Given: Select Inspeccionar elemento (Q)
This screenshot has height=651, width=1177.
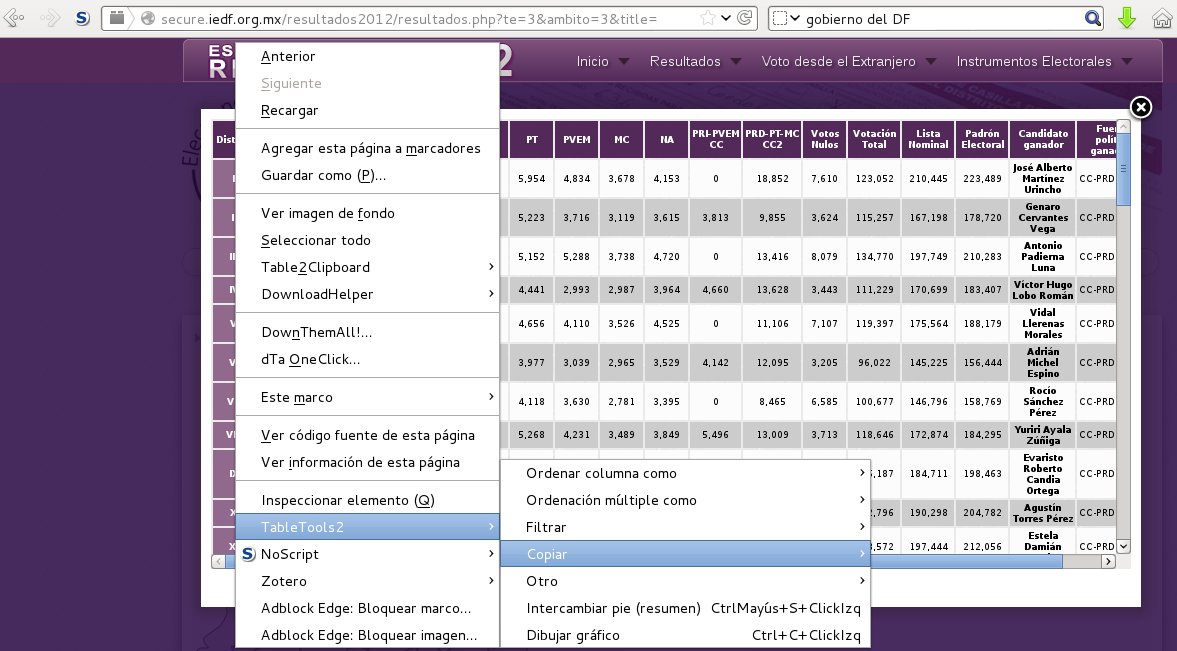Looking at the screenshot, I should (347, 500).
